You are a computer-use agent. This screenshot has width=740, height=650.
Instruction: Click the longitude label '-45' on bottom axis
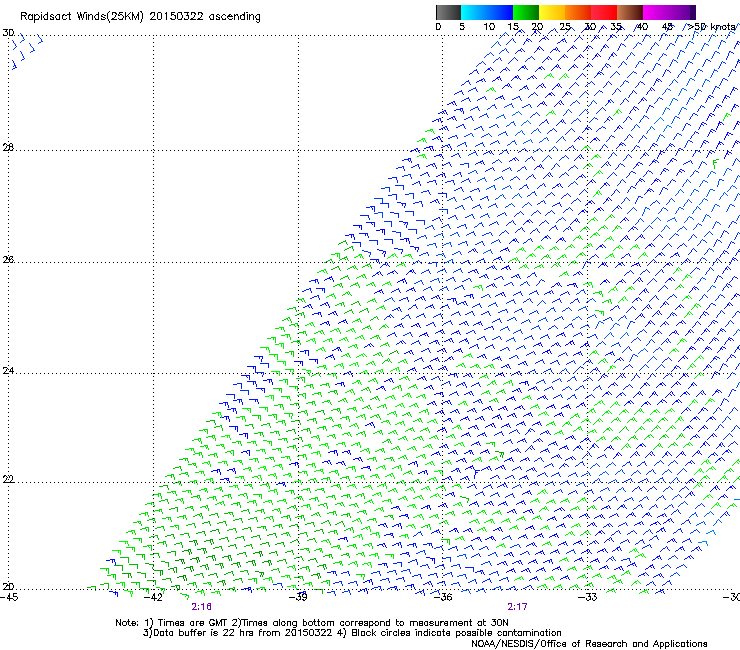tap(9, 597)
